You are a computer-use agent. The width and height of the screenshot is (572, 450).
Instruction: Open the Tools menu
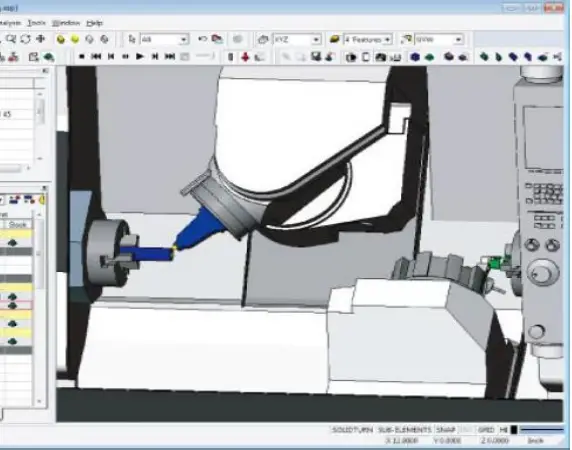(36, 23)
